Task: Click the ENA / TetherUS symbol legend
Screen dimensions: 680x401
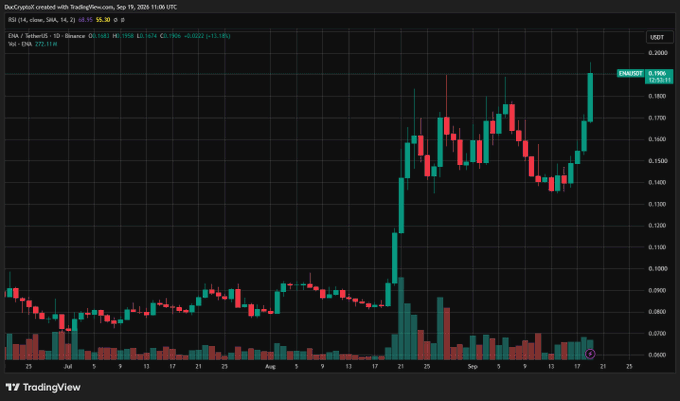Action: [x=46, y=36]
